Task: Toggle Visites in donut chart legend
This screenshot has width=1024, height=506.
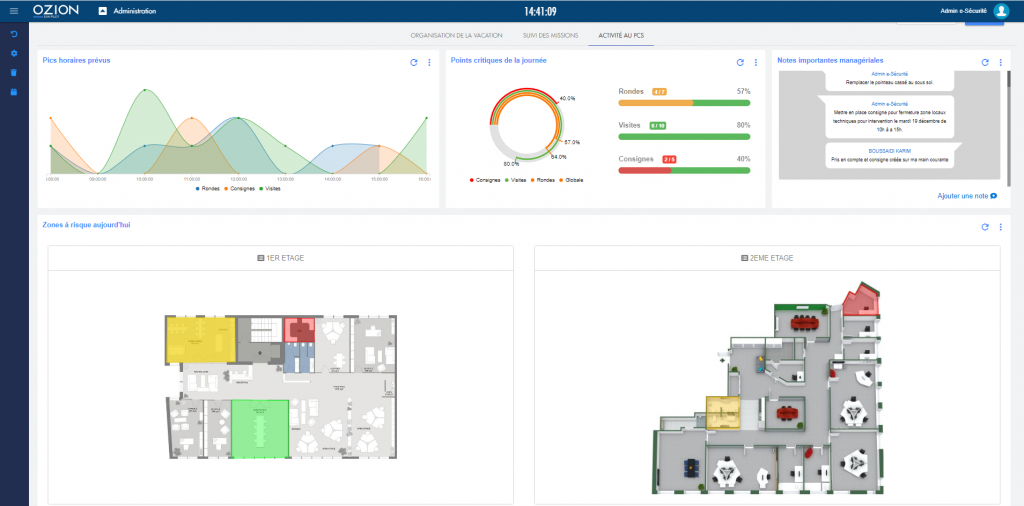Action: (517, 180)
